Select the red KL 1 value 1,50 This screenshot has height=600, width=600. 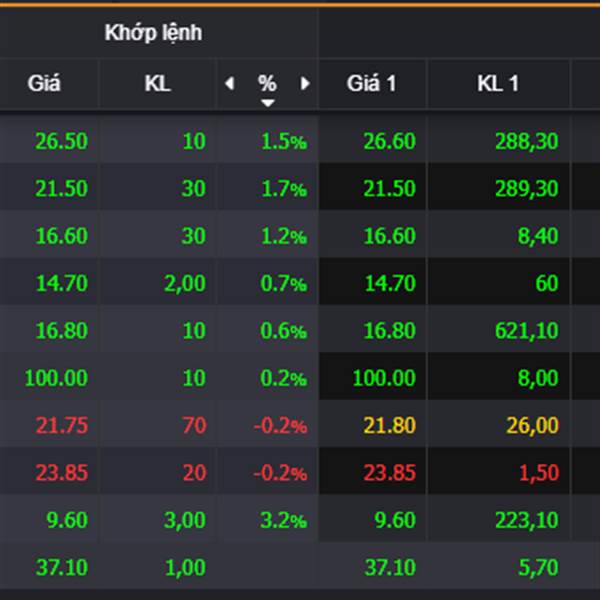[x=538, y=472]
